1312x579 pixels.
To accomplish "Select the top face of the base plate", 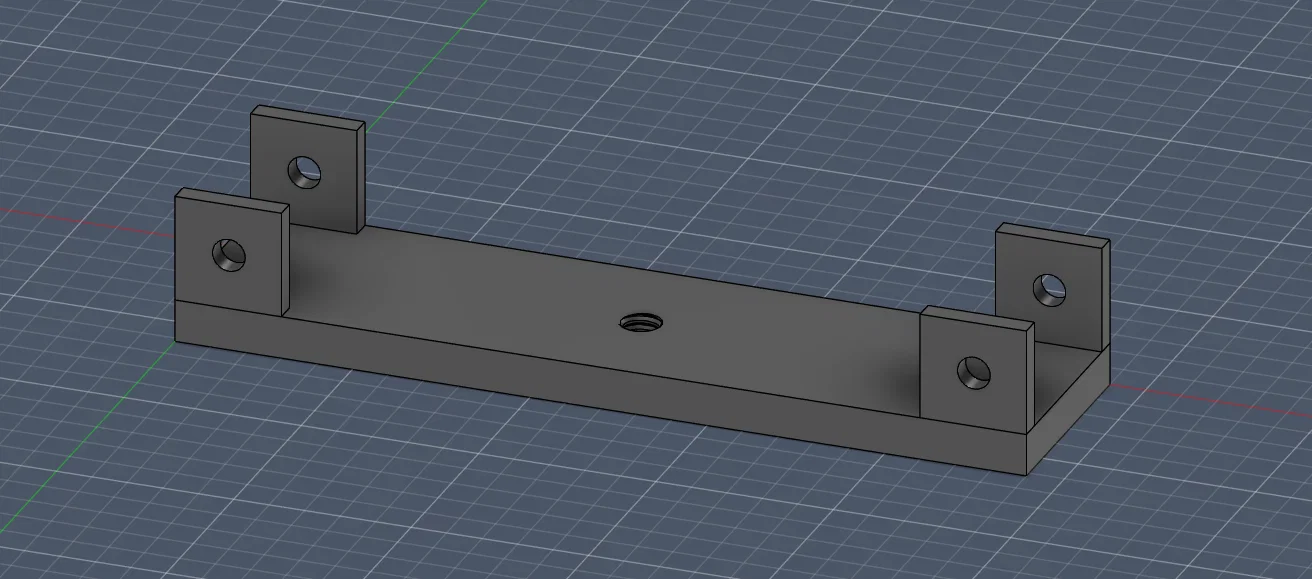I will [x=600, y=300].
